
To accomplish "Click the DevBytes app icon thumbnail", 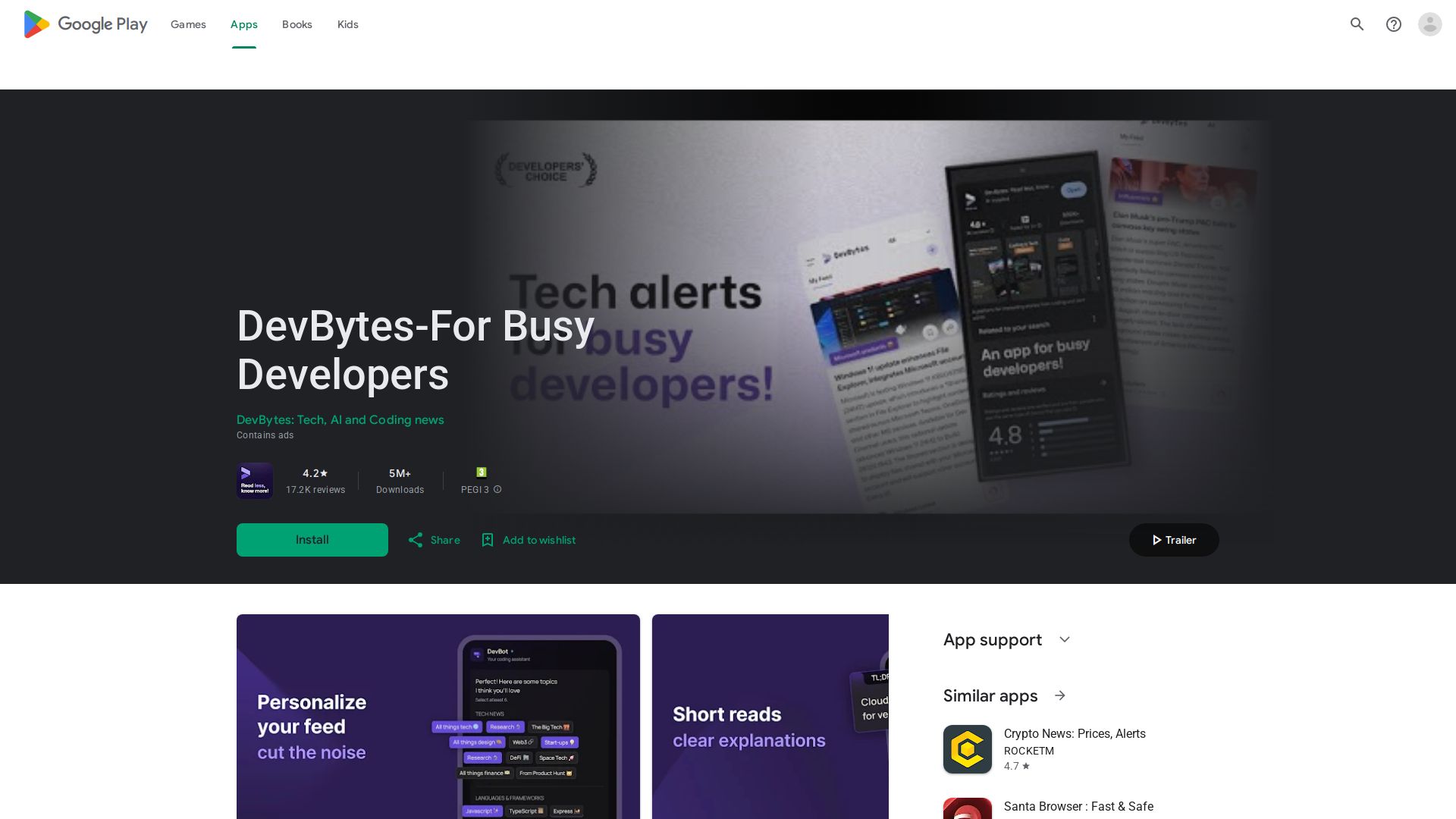I will 255,481.
